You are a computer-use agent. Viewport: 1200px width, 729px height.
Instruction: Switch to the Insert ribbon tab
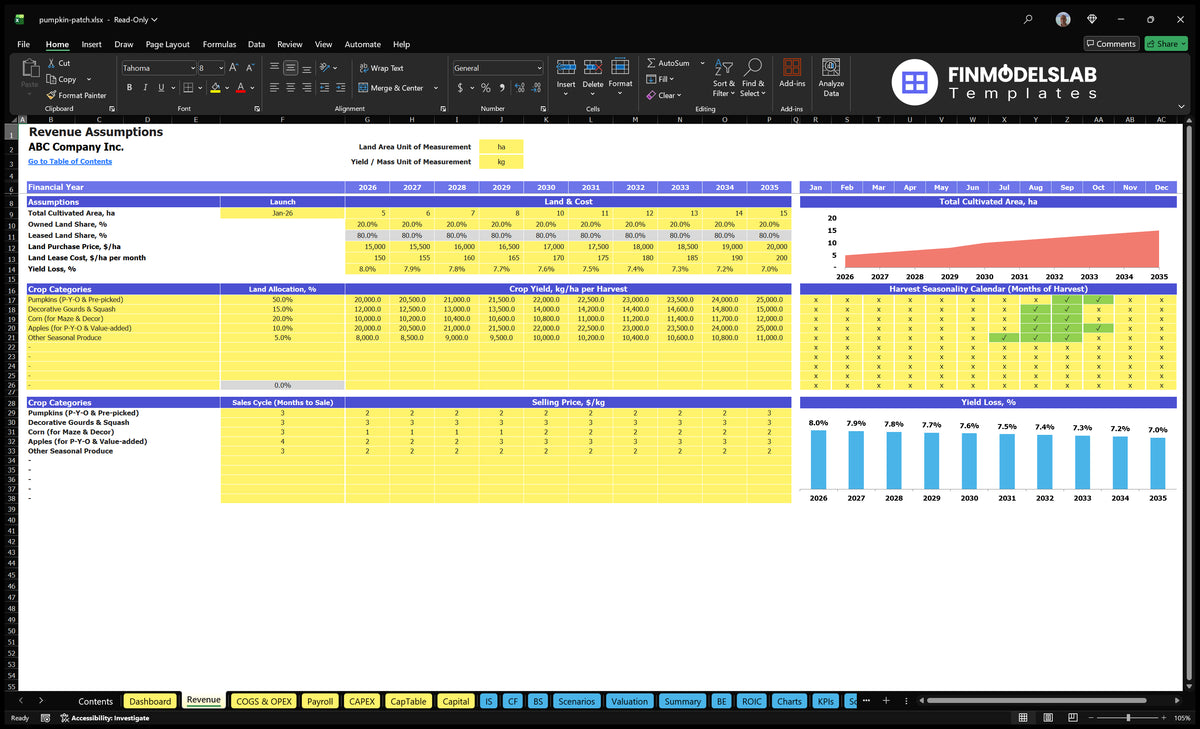point(91,44)
